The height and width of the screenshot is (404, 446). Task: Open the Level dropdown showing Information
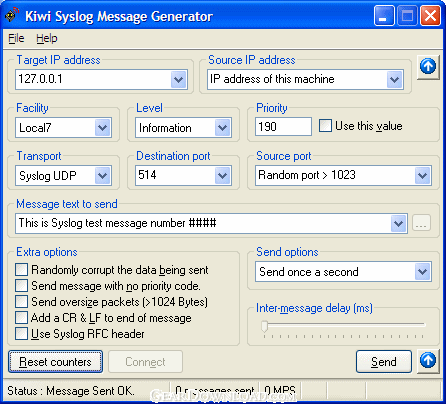click(222, 128)
